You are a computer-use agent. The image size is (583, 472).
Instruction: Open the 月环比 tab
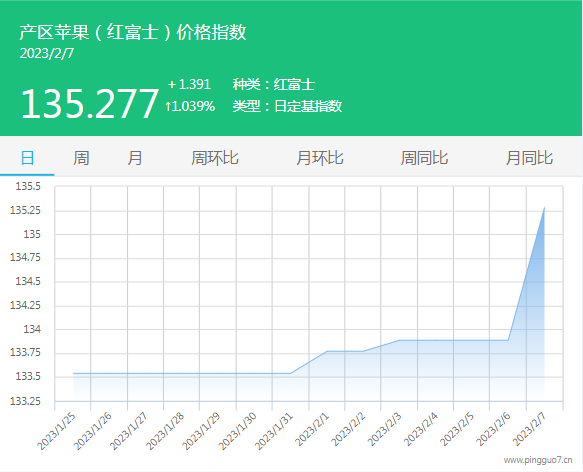pyautogui.click(x=319, y=158)
